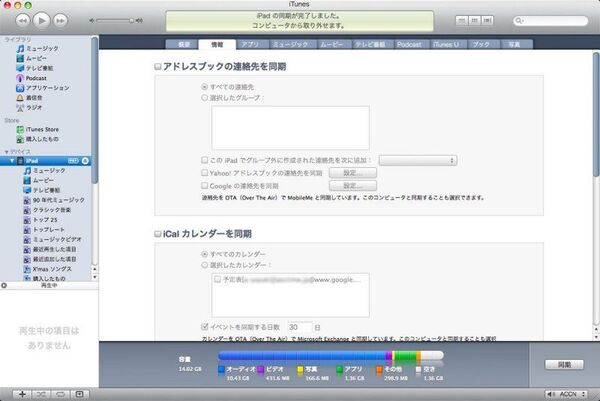Skip to the previous track
Image resolution: width=600 pixels, height=401 pixels.
[23, 20]
